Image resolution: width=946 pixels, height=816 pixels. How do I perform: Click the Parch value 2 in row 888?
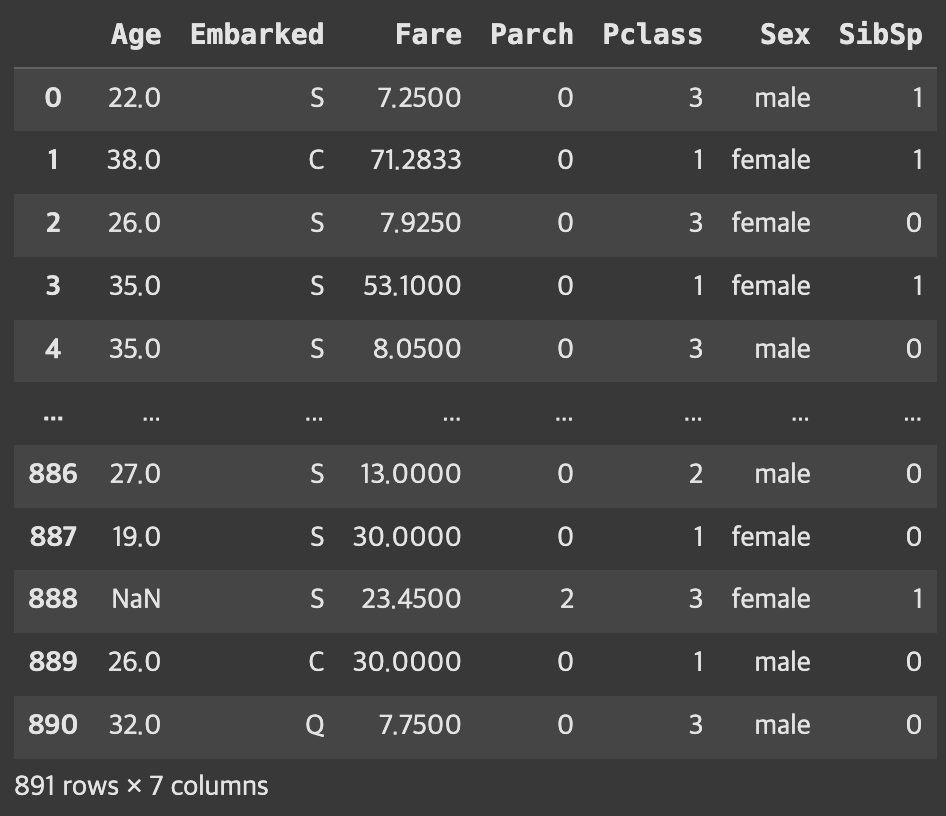point(566,599)
